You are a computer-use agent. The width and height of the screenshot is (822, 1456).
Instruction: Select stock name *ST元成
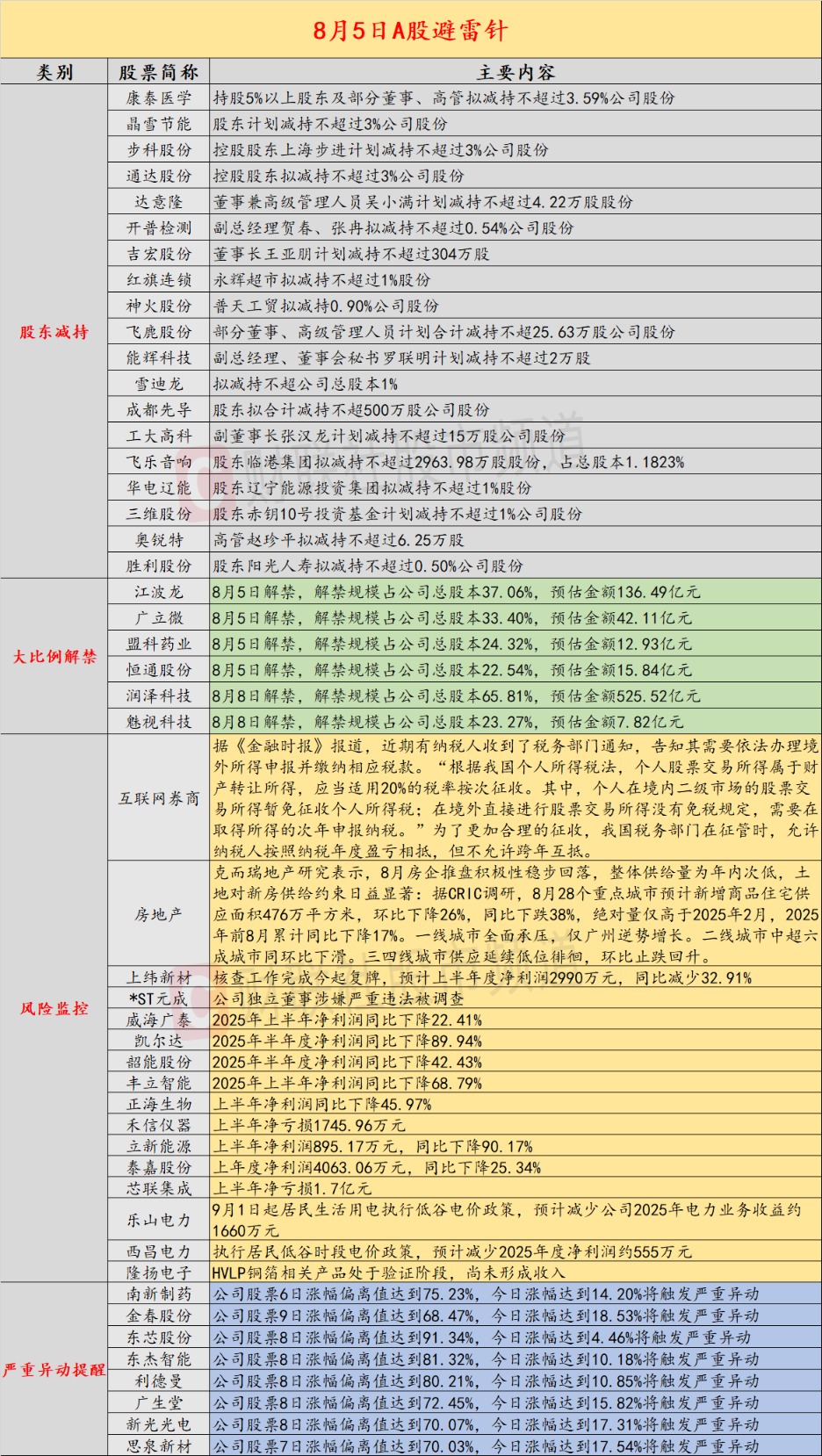159,998
